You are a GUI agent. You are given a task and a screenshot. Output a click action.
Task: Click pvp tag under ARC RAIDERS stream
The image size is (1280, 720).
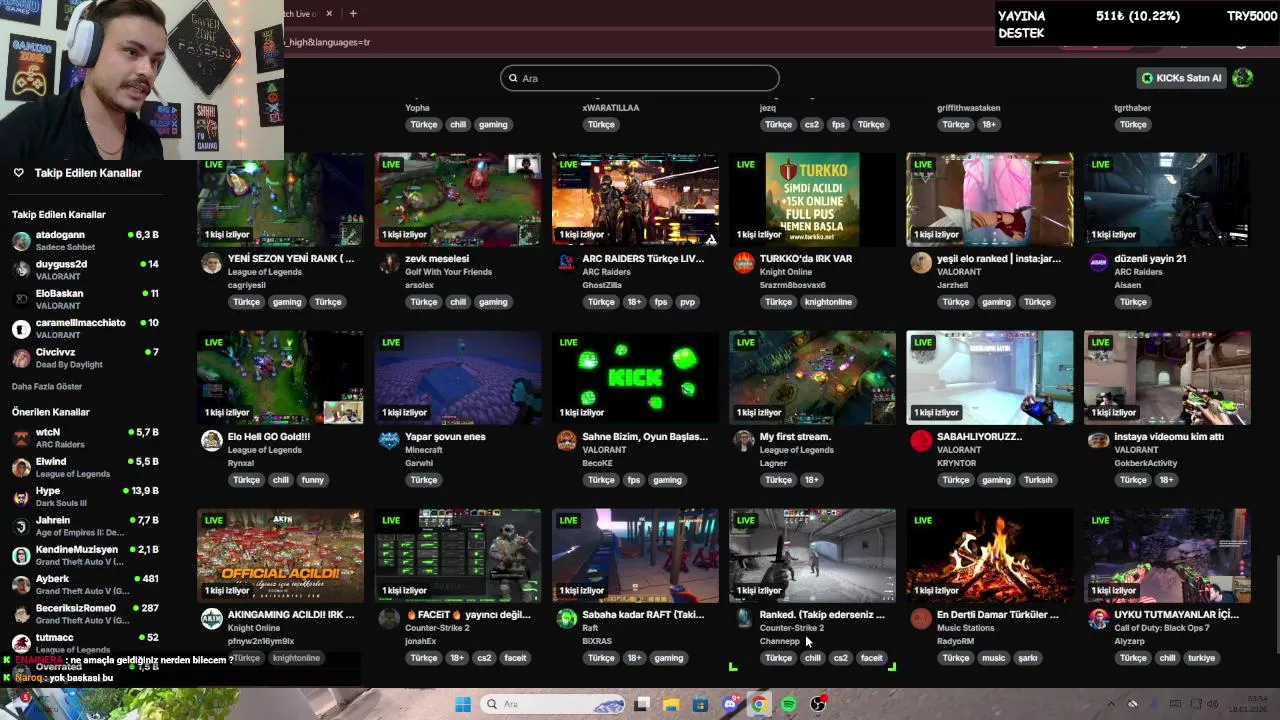(x=687, y=302)
